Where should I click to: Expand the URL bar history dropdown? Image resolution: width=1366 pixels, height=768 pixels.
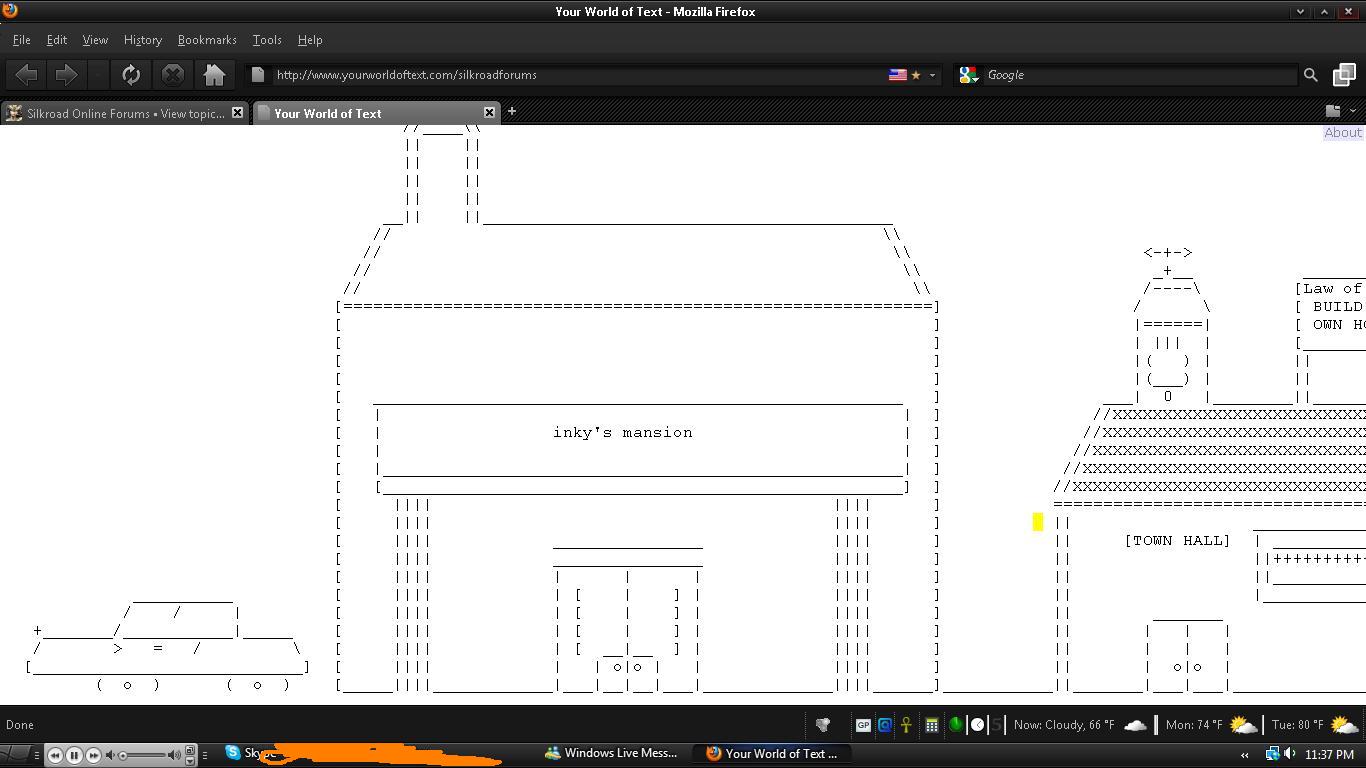click(932, 75)
